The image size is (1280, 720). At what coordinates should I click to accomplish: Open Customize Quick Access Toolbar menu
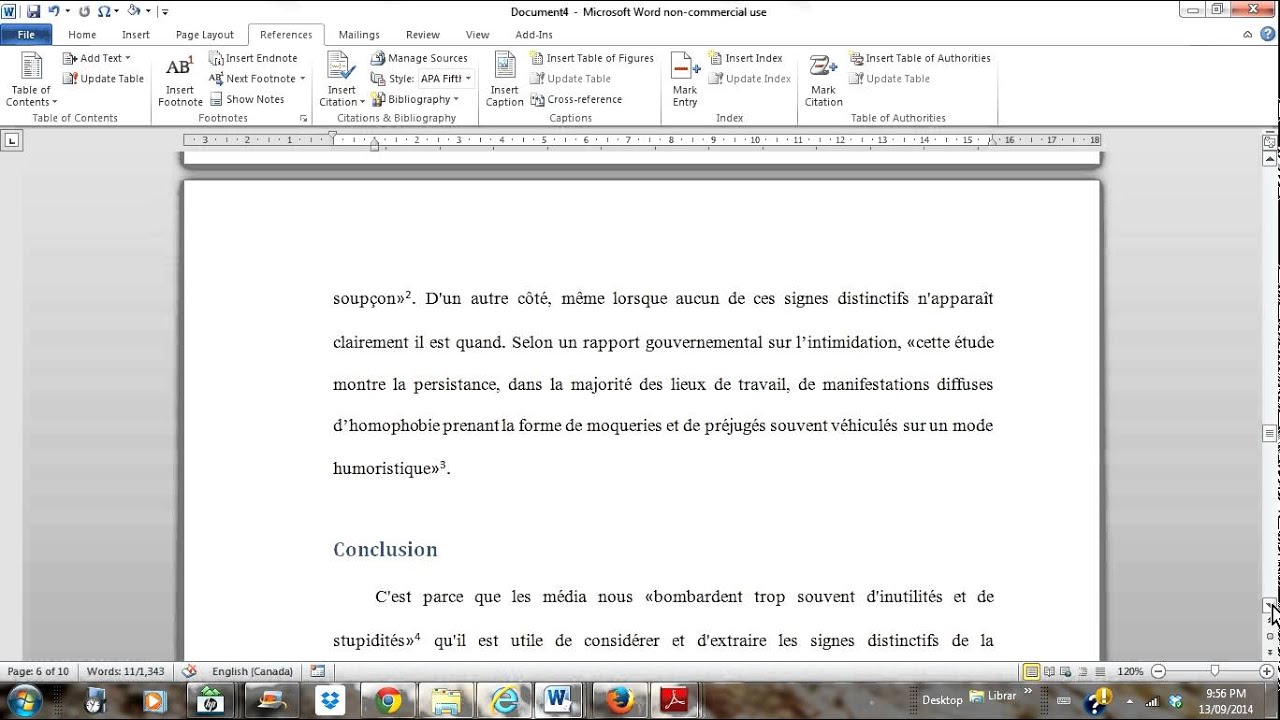point(165,11)
